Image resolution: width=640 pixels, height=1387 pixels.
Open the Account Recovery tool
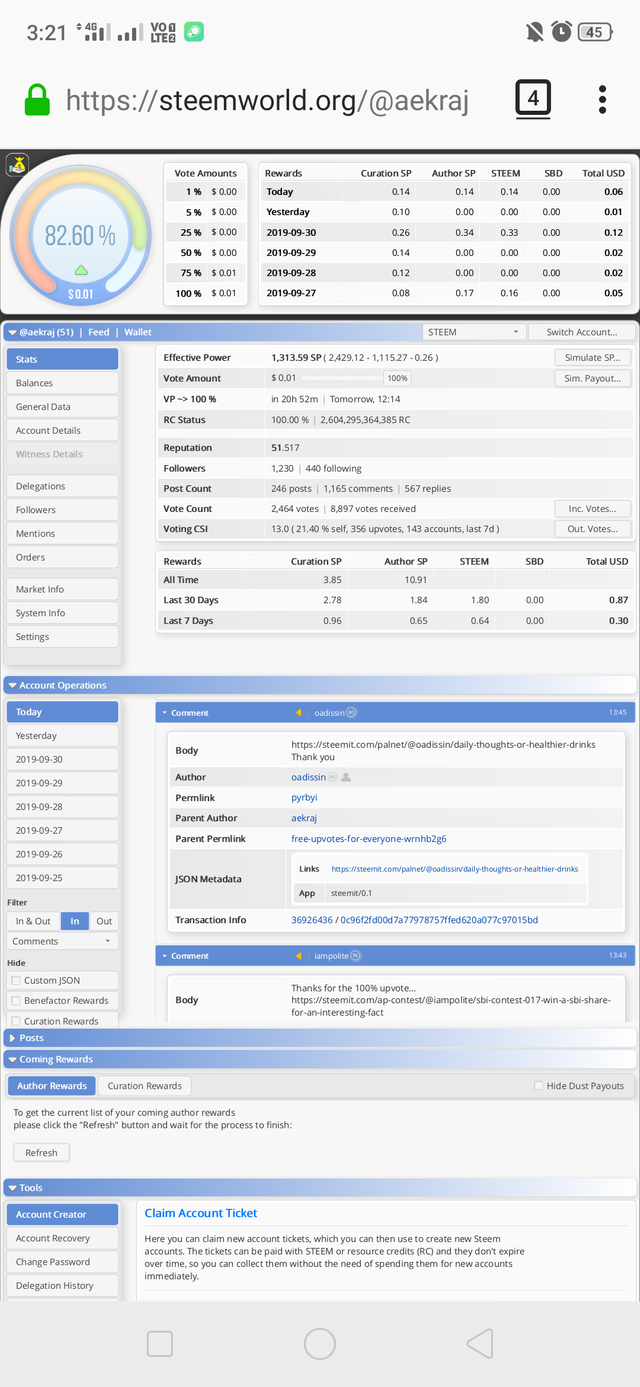click(62, 1238)
